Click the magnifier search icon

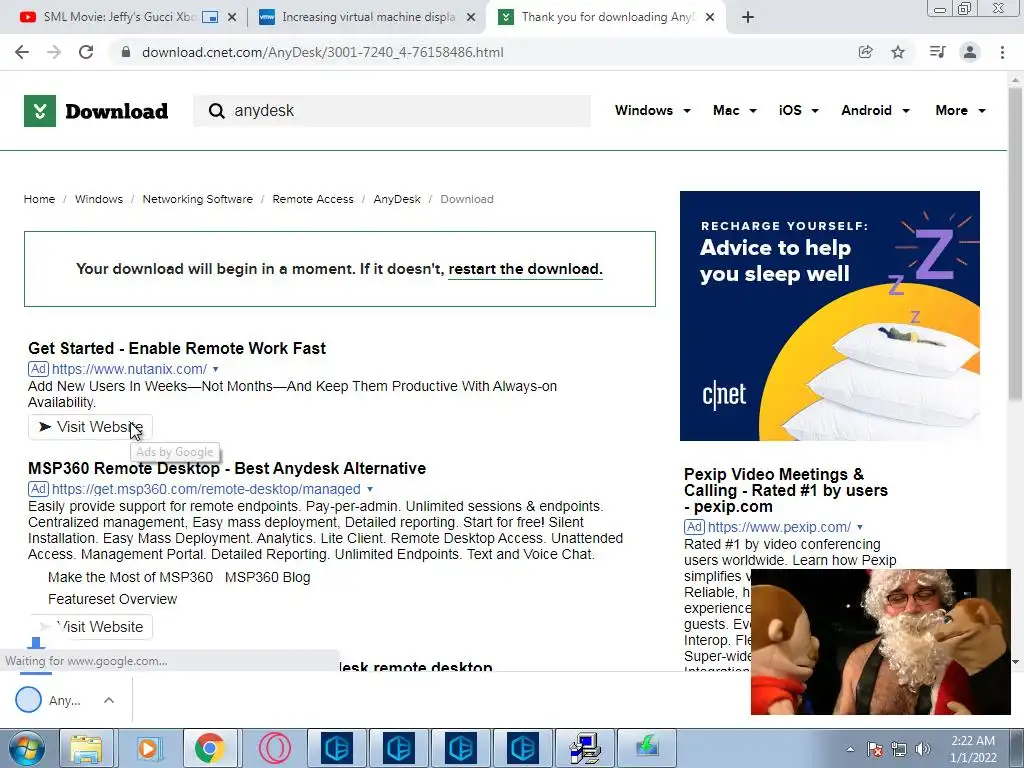[x=216, y=111]
